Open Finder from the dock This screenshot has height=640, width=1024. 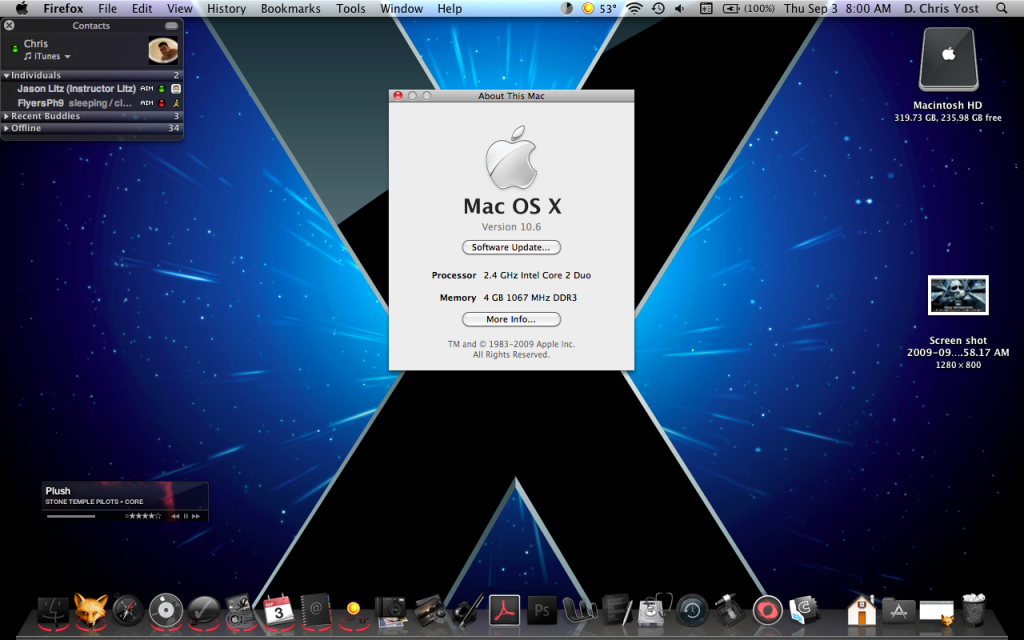click(54, 612)
